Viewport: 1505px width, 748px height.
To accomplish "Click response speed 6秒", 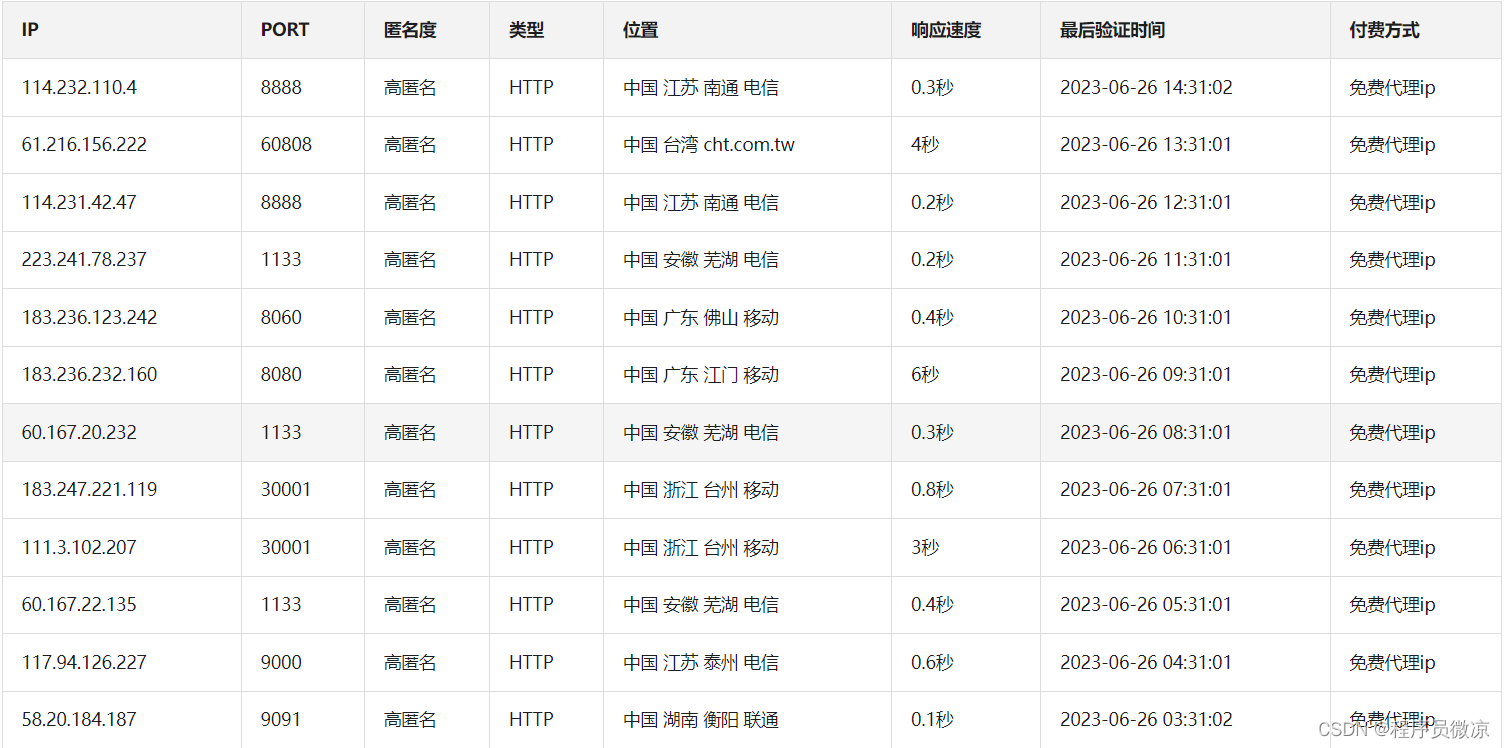I will click(x=925, y=374).
